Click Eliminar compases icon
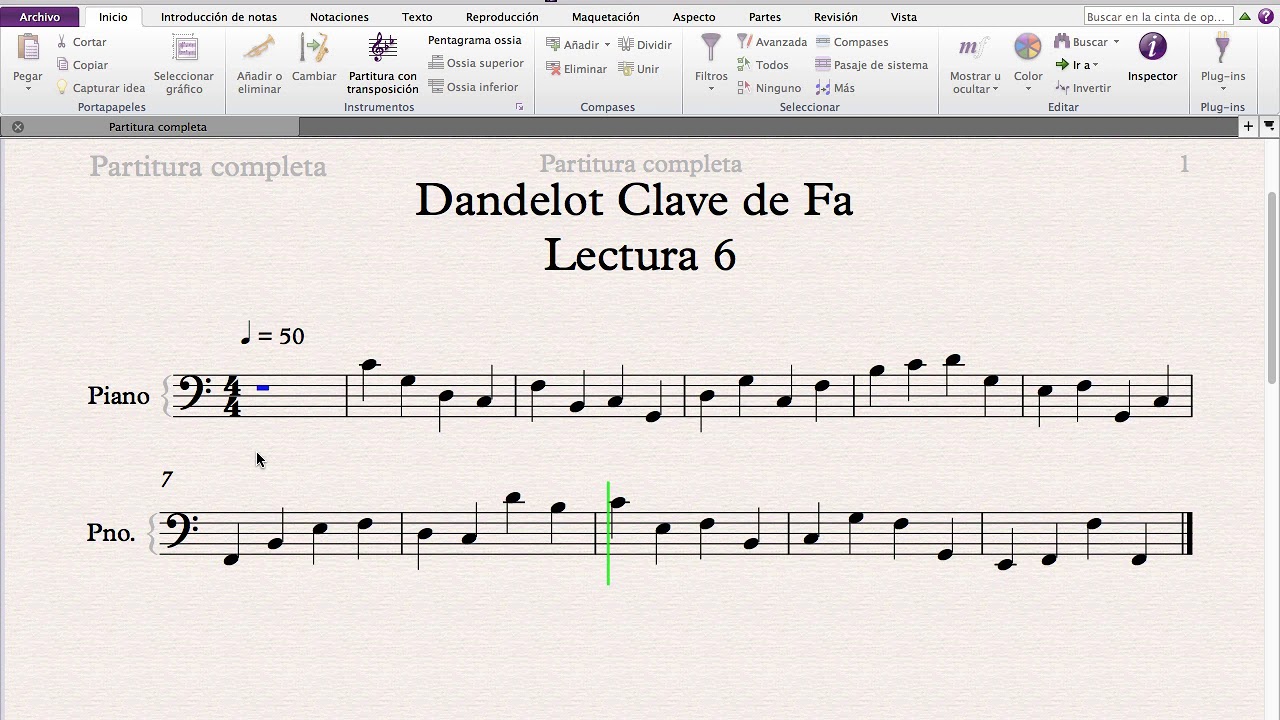1280x720 pixels. point(553,69)
